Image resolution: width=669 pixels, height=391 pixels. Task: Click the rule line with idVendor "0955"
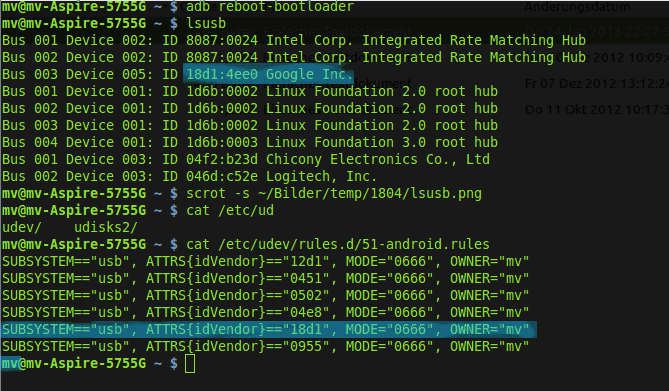tap(265, 346)
